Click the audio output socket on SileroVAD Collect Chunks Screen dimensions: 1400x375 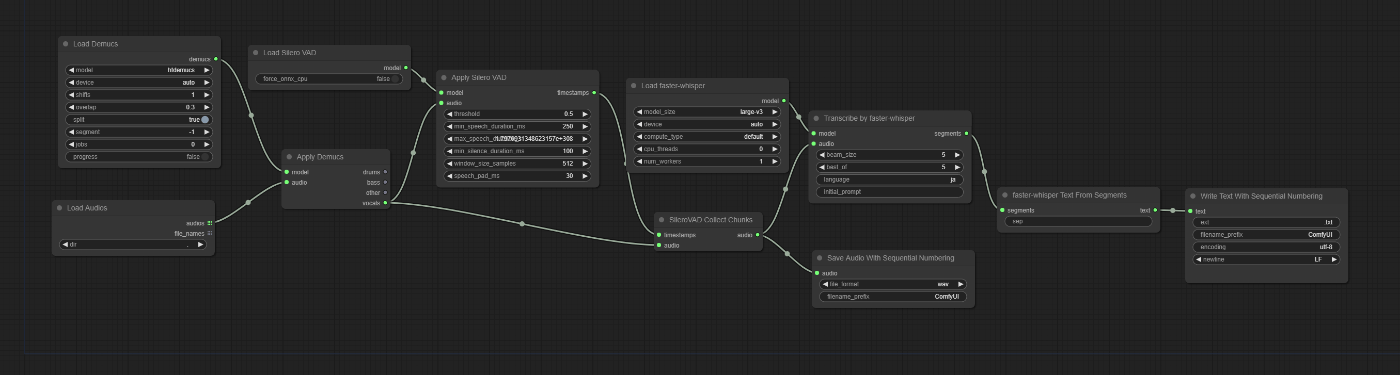[x=759, y=235]
